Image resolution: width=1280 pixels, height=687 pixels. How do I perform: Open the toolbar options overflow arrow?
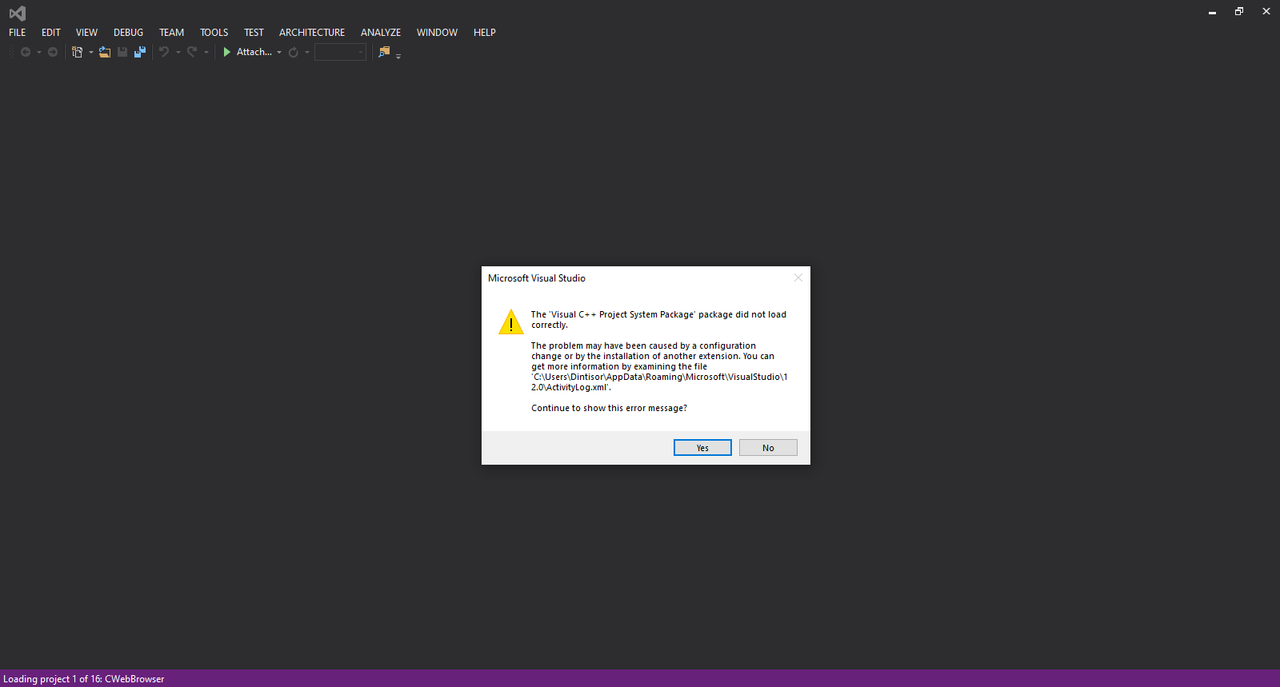[398, 55]
